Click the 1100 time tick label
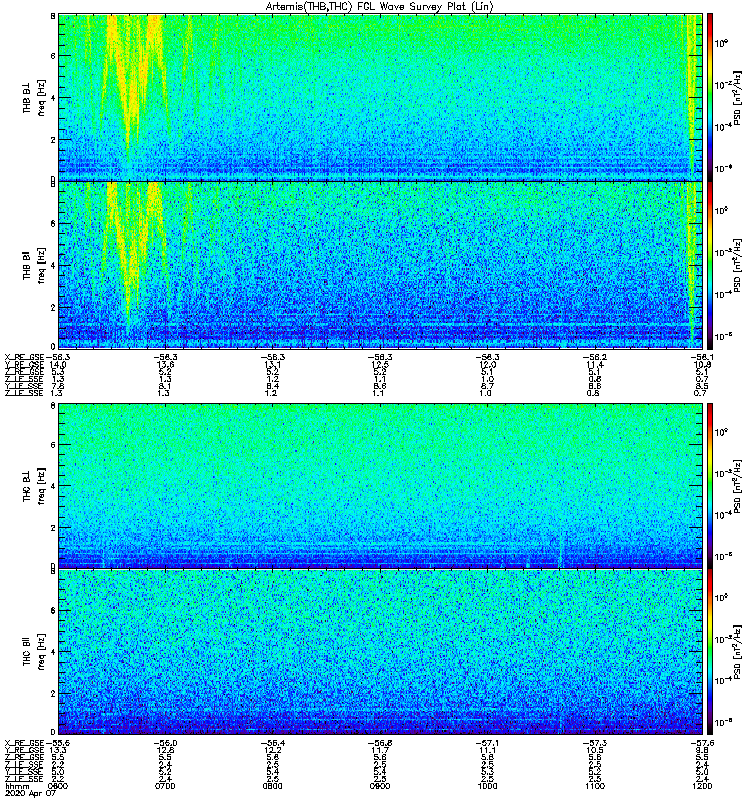750x800 pixels. tap(595, 786)
